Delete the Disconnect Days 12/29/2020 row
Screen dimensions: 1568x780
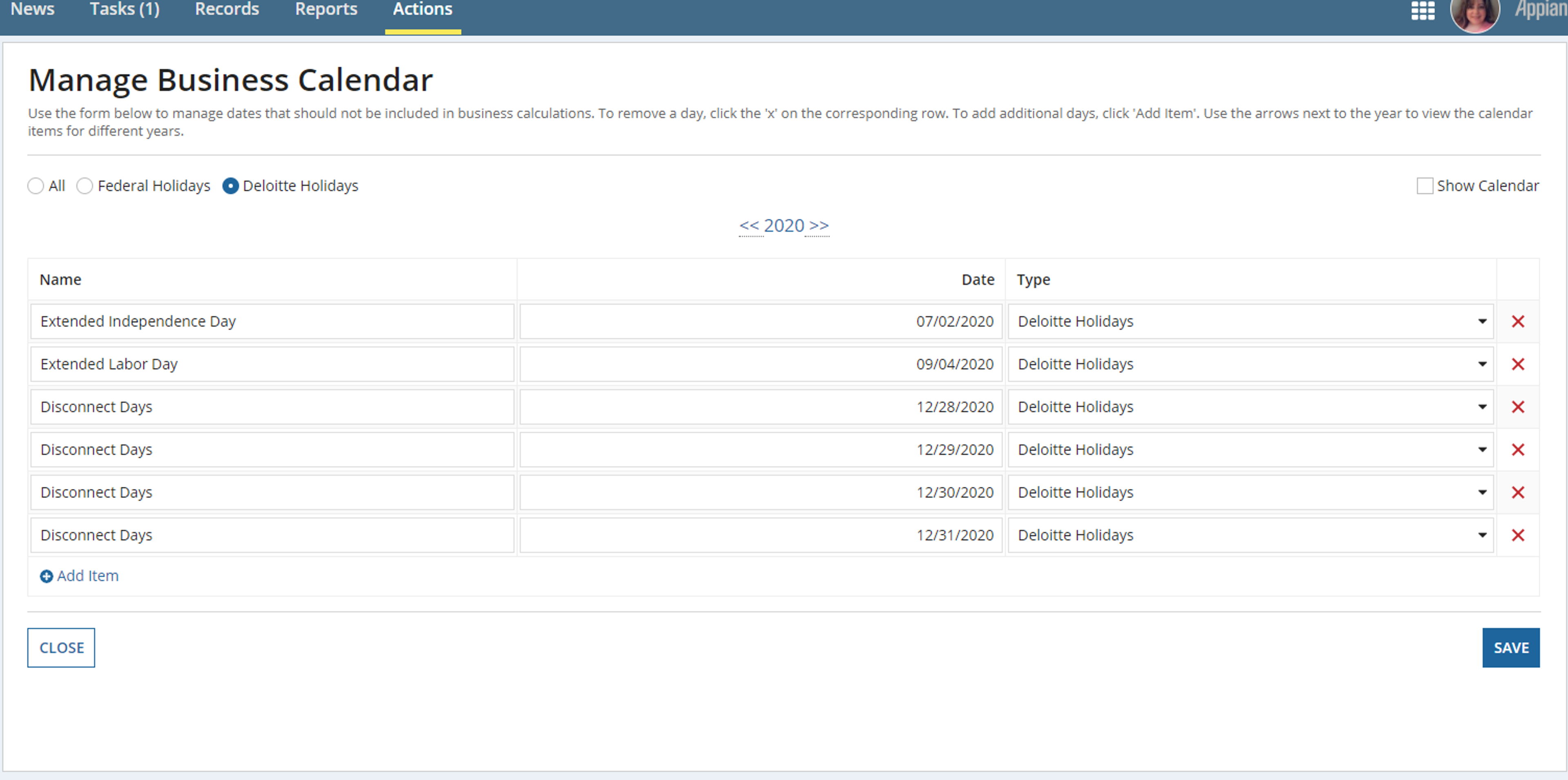coord(1518,450)
